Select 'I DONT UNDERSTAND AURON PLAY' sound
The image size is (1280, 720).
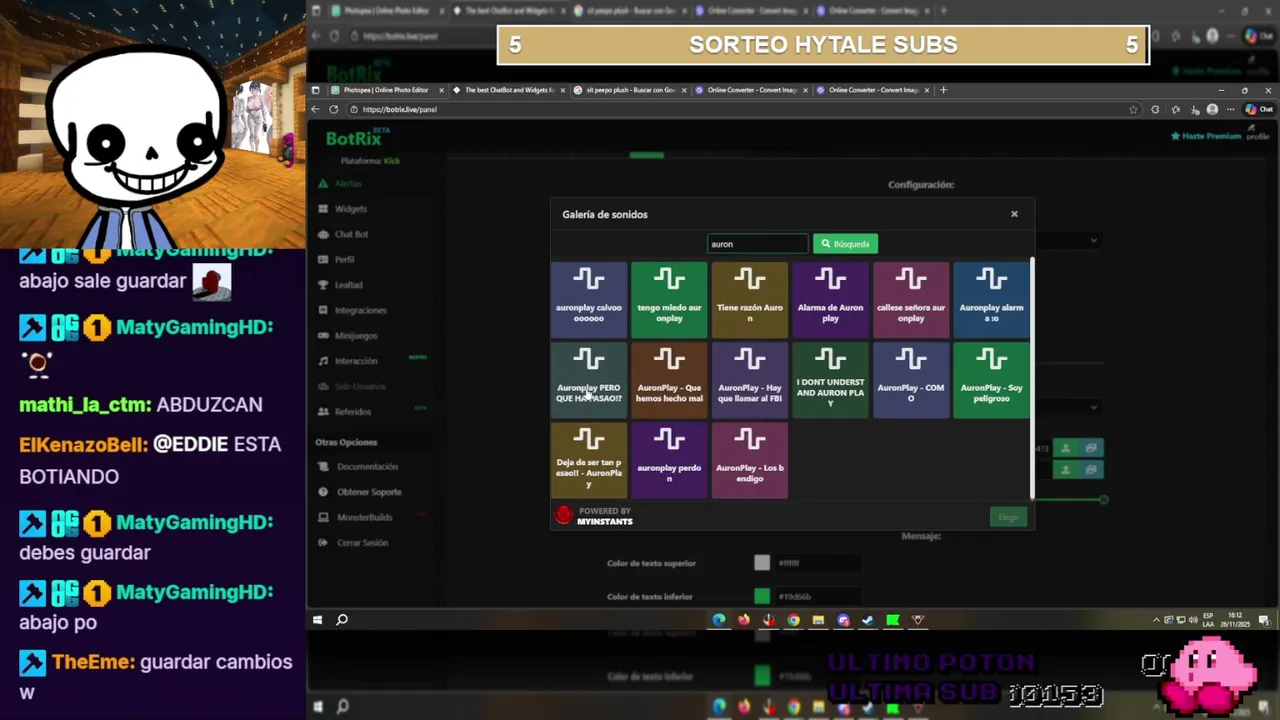(x=830, y=380)
